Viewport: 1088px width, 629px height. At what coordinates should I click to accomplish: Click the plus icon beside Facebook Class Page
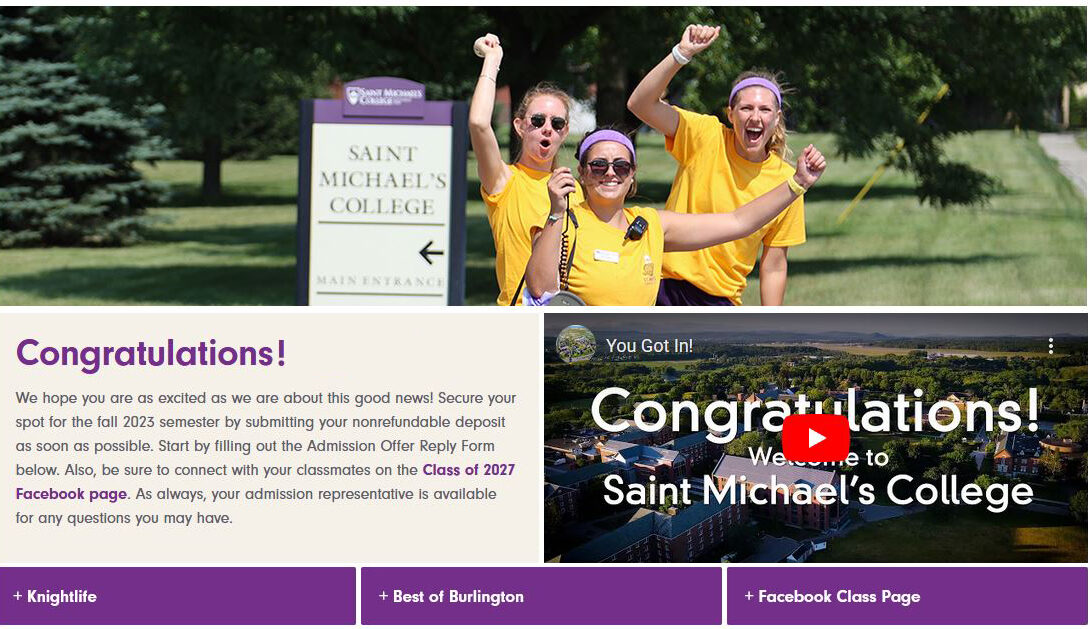749,596
